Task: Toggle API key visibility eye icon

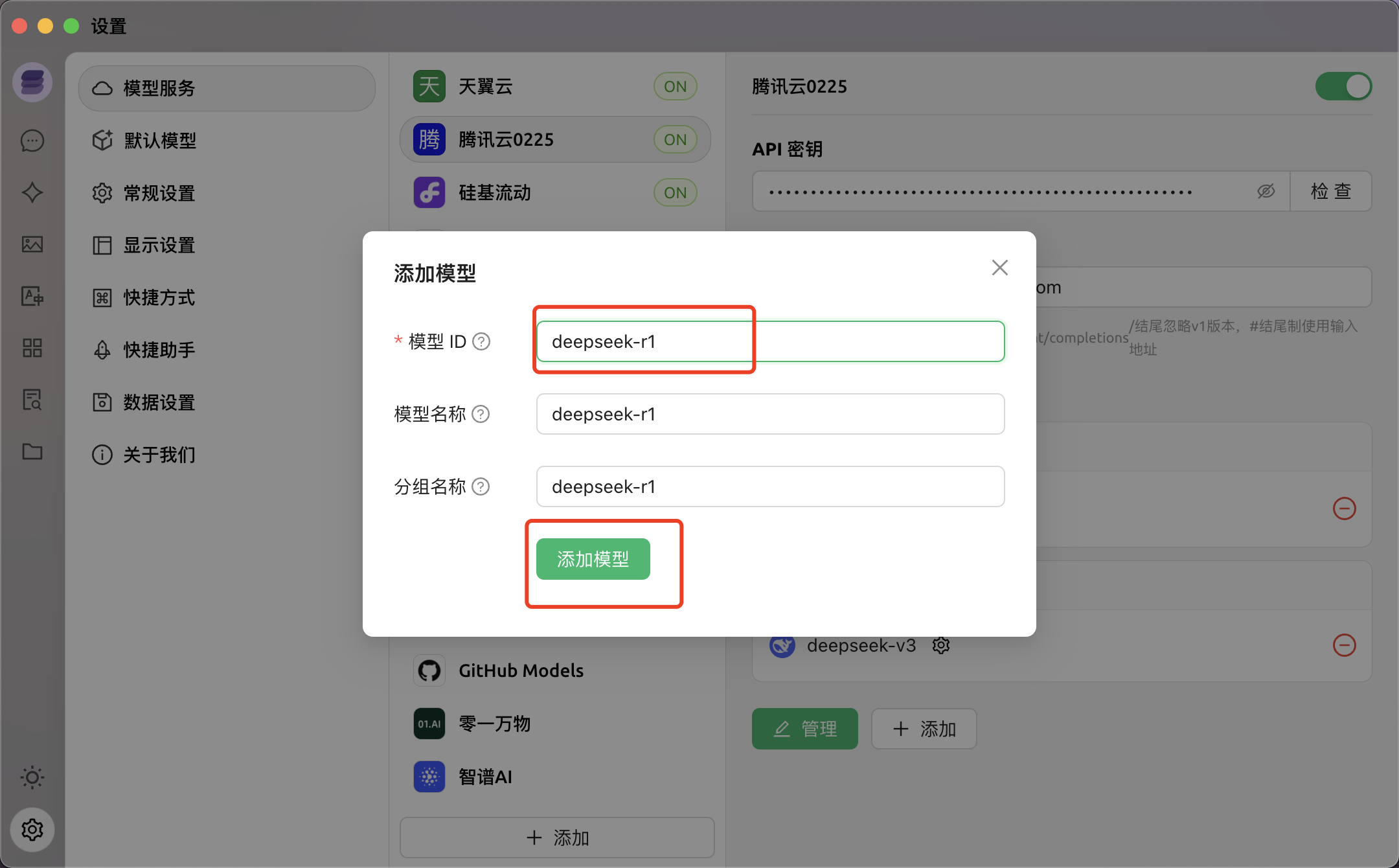Action: click(x=1266, y=191)
